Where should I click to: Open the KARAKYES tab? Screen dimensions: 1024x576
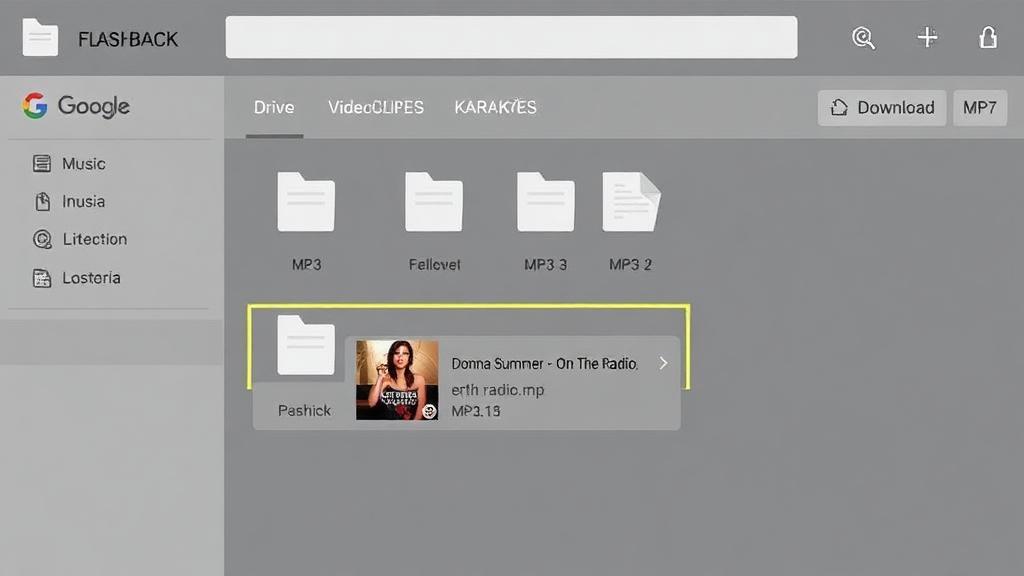pyautogui.click(x=495, y=107)
